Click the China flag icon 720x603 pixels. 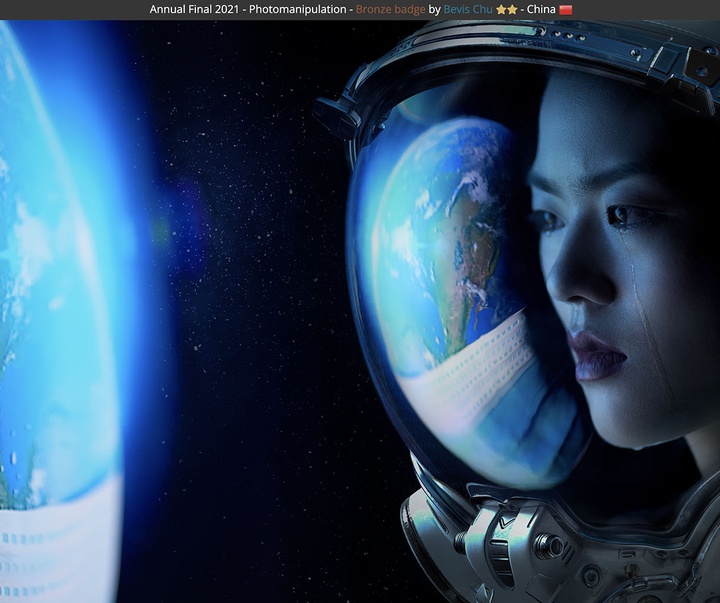566,10
